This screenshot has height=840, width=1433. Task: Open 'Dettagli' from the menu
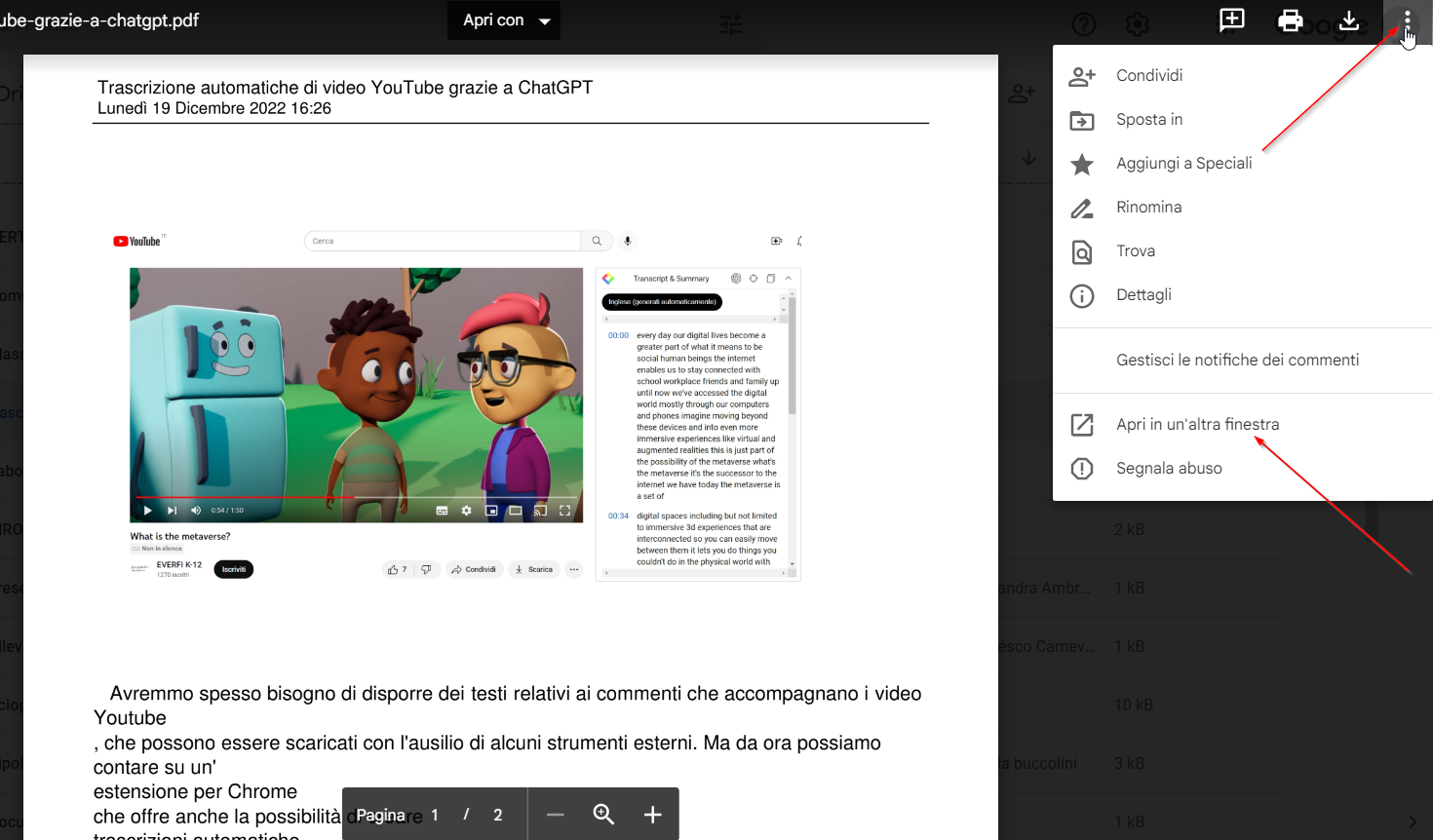click(1243, 294)
